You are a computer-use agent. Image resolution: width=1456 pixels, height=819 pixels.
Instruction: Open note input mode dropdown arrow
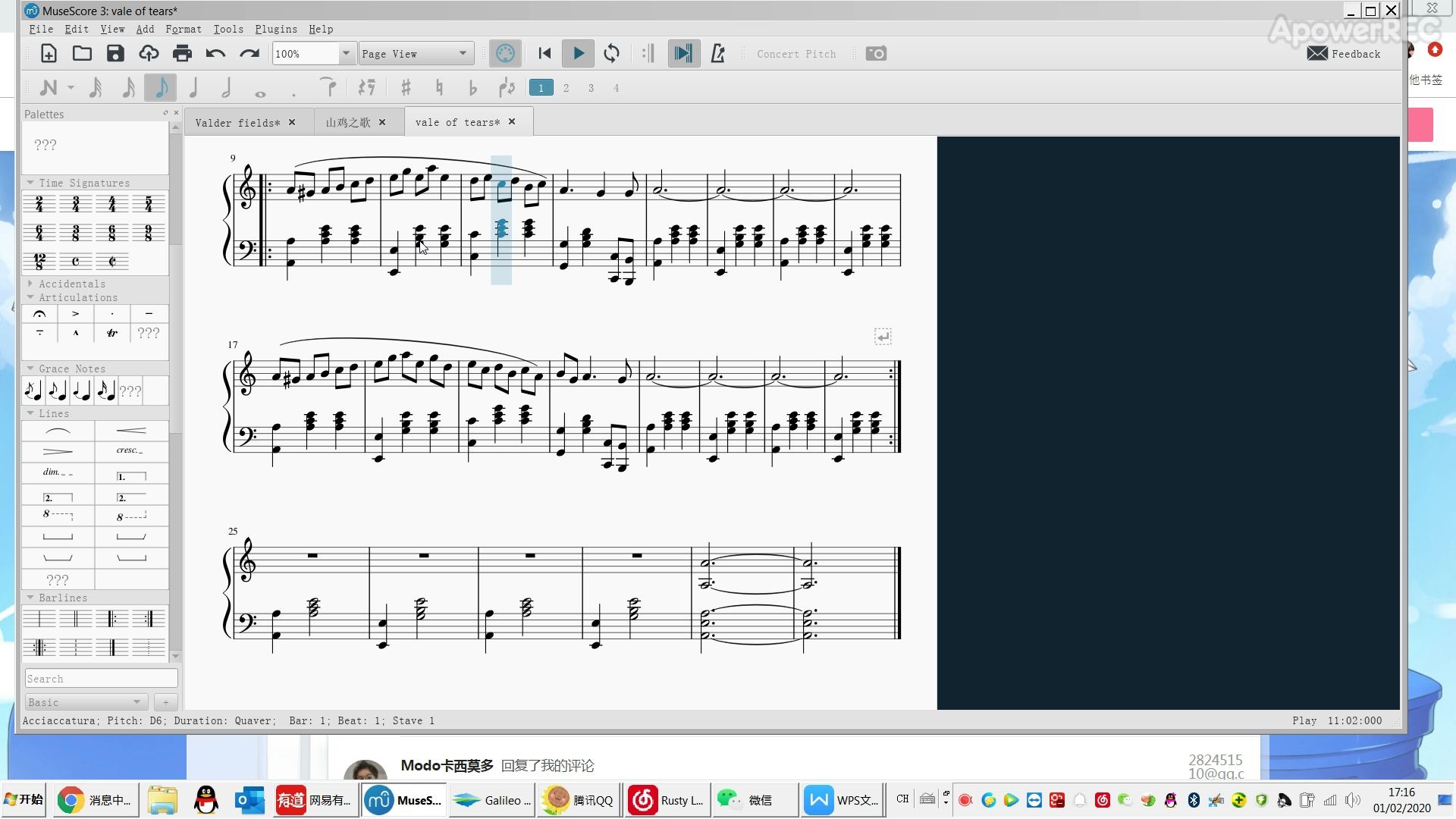click(x=71, y=88)
